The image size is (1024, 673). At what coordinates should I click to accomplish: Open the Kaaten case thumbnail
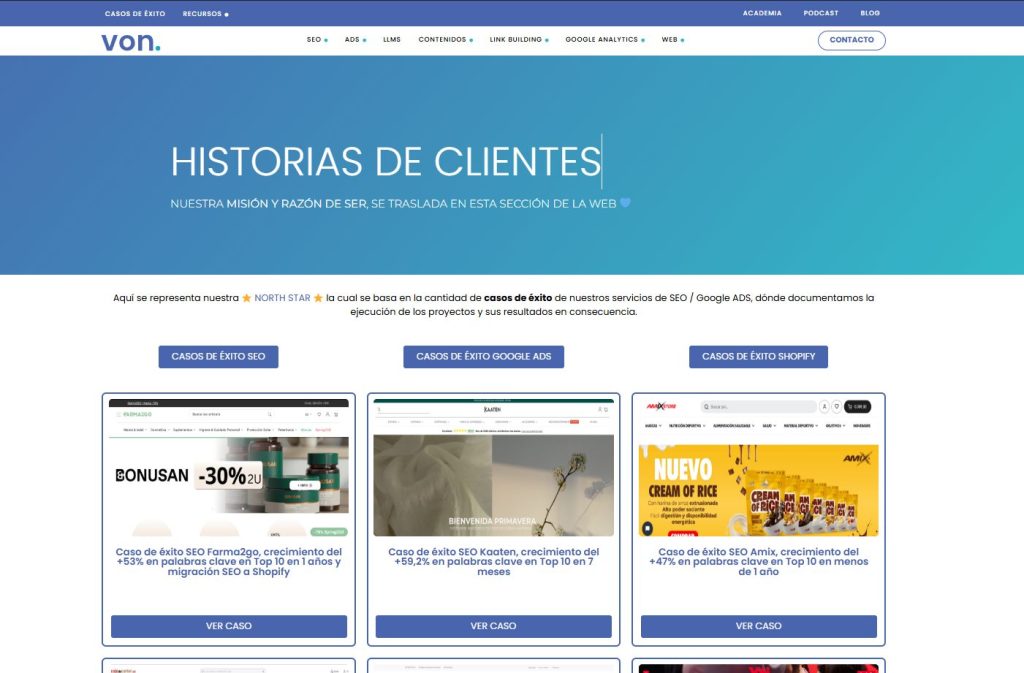click(493, 467)
